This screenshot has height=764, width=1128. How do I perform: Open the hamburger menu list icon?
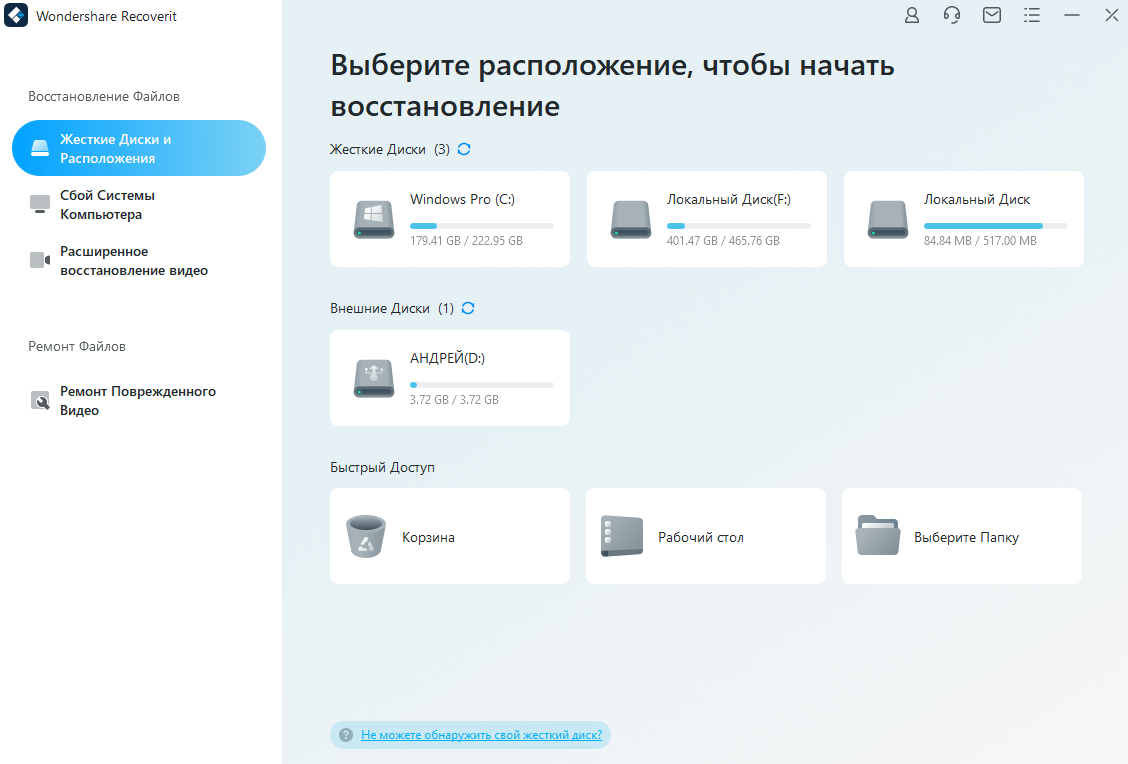[x=1032, y=15]
